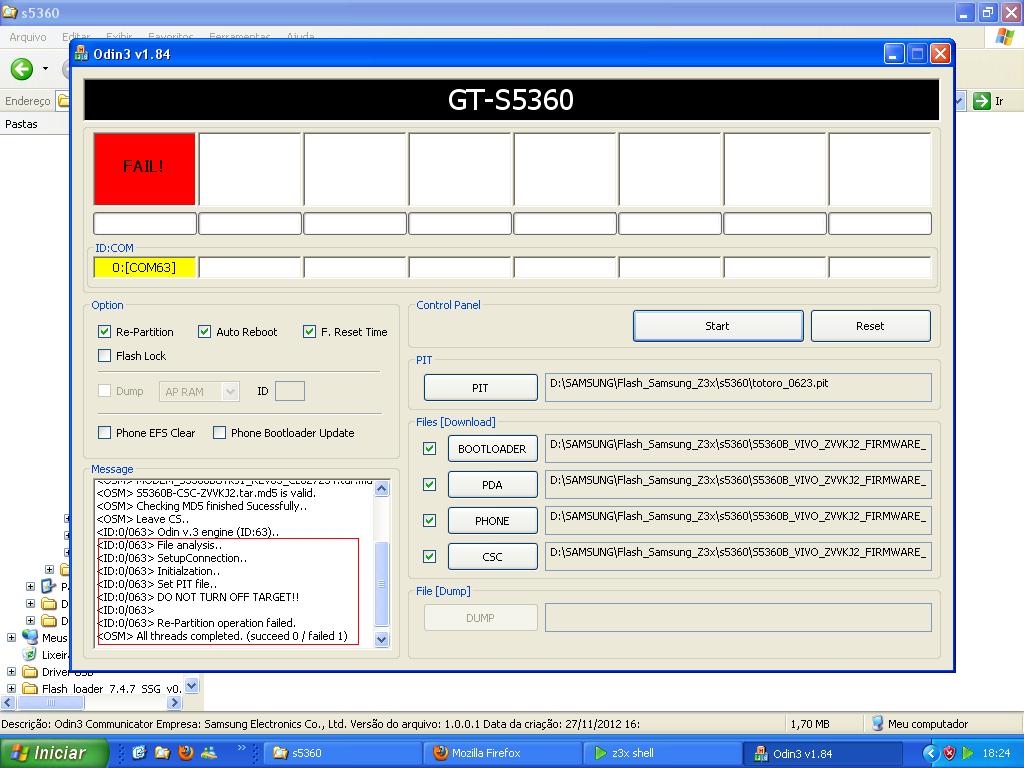The width and height of the screenshot is (1024, 768).
Task: Open the Back button history dropdown arrow
Action: (x=45, y=69)
